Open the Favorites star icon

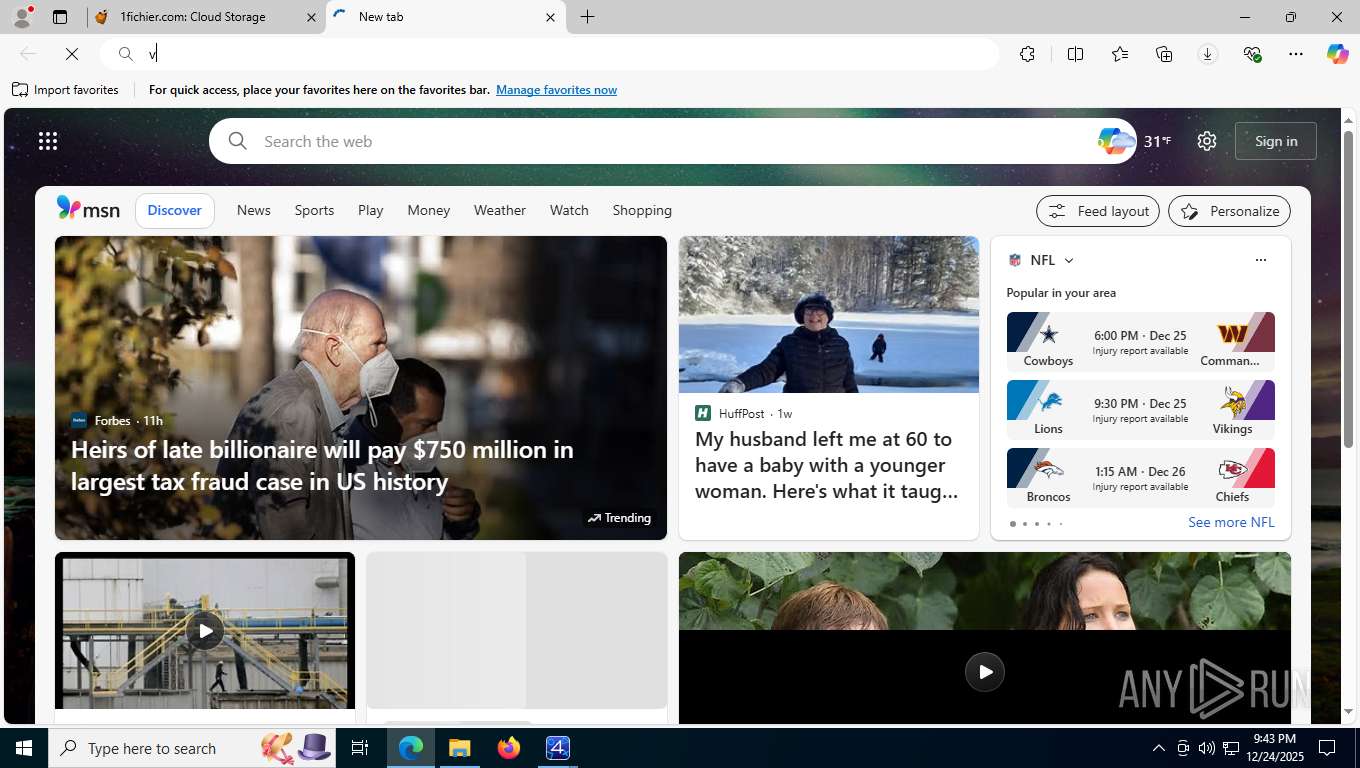click(1120, 54)
